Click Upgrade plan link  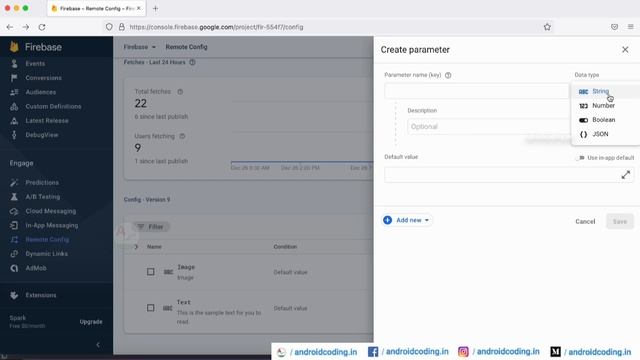(x=91, y=322)
